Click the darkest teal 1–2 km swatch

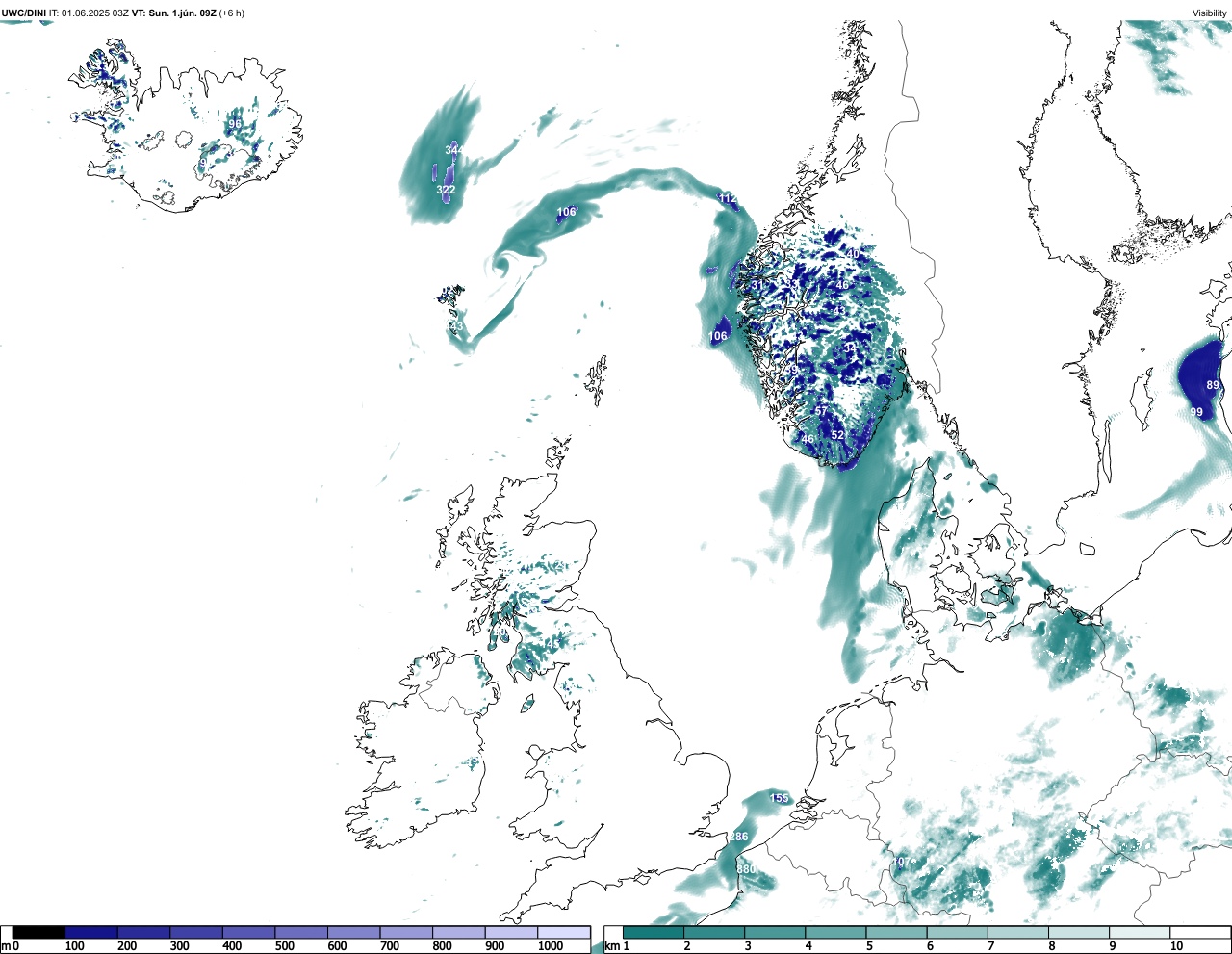click(654, 933)
